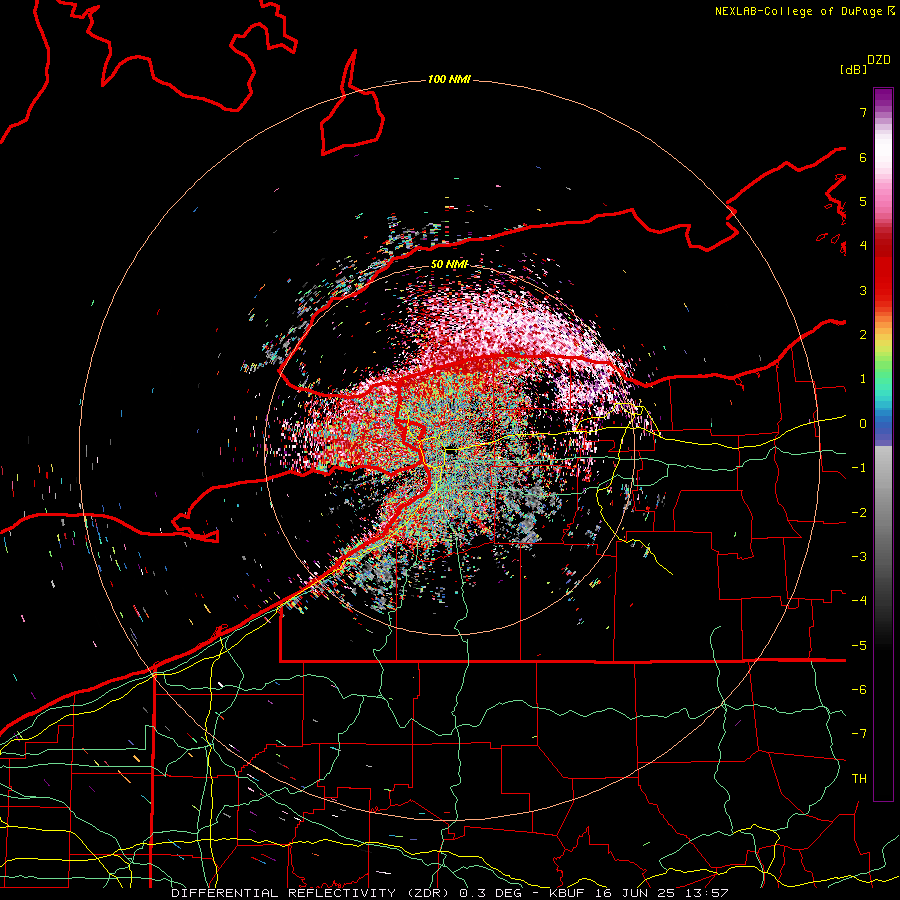This screenshot has width=900, height=900.
Task: Click the [dB] unit label
Action: click(x=853, y=69)
